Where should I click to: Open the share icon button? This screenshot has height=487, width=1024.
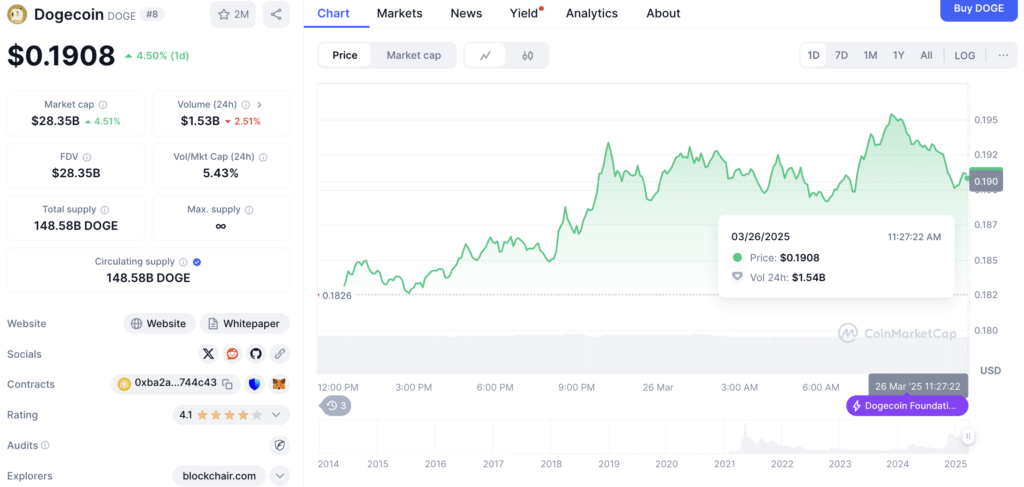click(x=276, y=14)
